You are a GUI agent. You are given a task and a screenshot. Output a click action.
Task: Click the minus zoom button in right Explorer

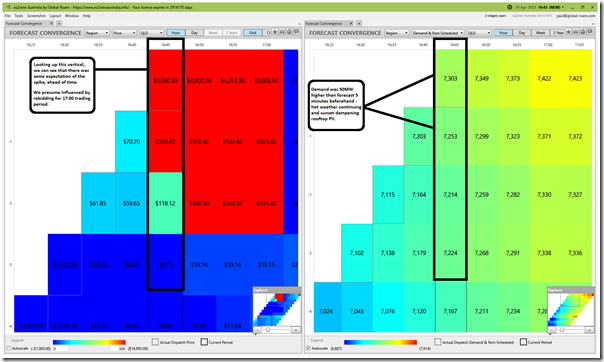point(552,330)
